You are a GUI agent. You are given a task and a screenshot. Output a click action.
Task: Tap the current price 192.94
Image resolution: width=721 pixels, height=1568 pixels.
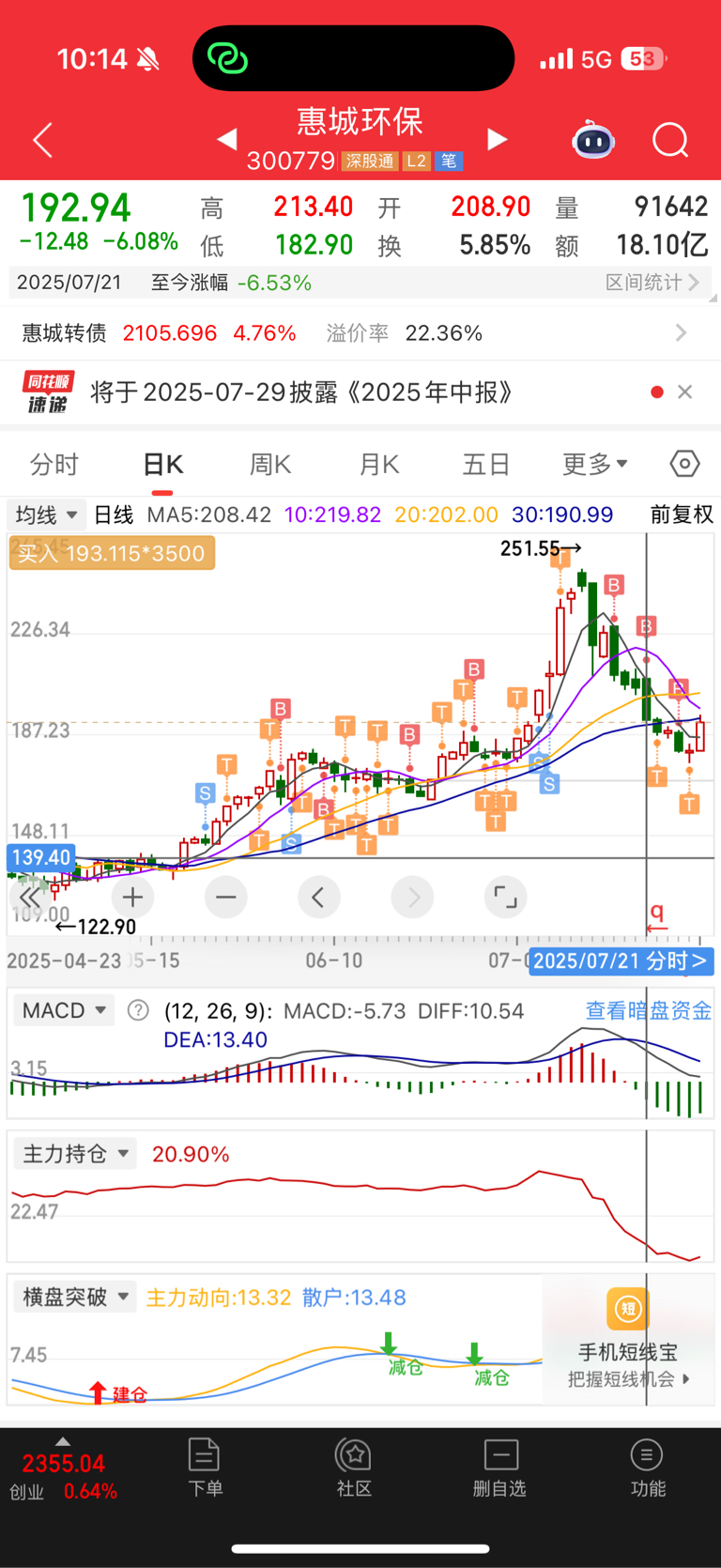click(76, 208)
